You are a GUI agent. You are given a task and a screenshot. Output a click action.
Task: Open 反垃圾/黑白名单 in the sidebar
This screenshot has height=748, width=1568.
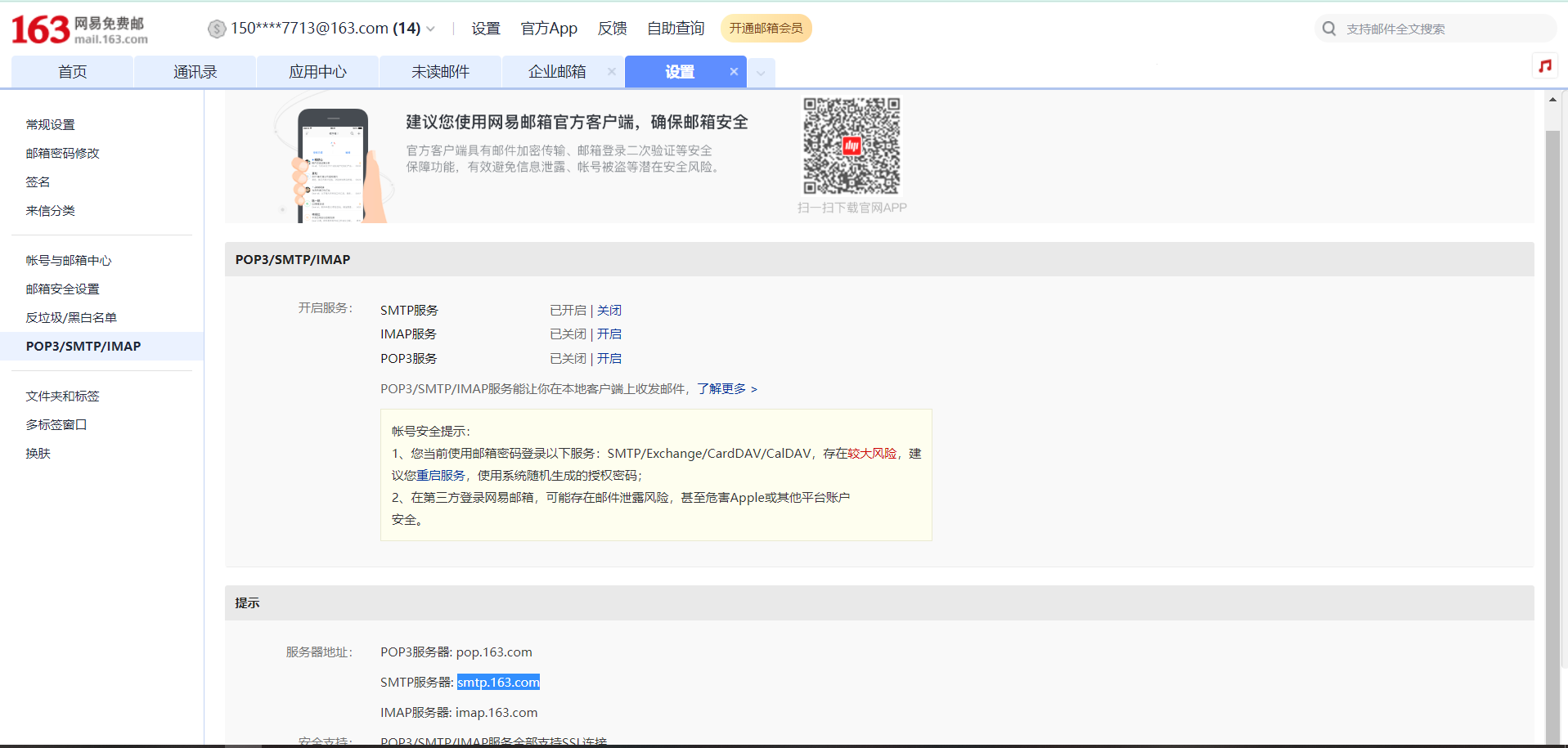coord(71,317)
